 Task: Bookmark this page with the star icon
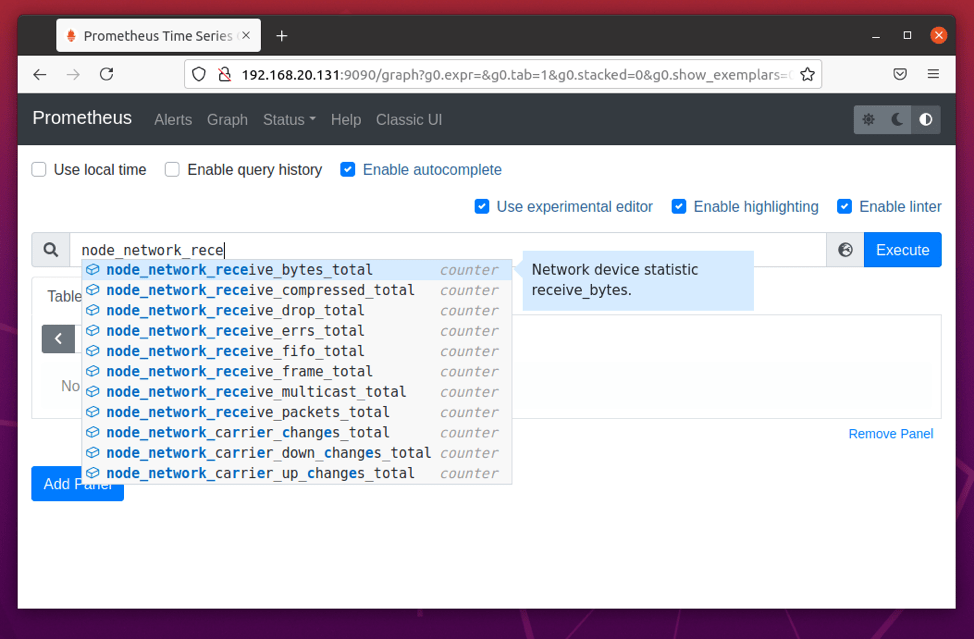tap(807, 75)
